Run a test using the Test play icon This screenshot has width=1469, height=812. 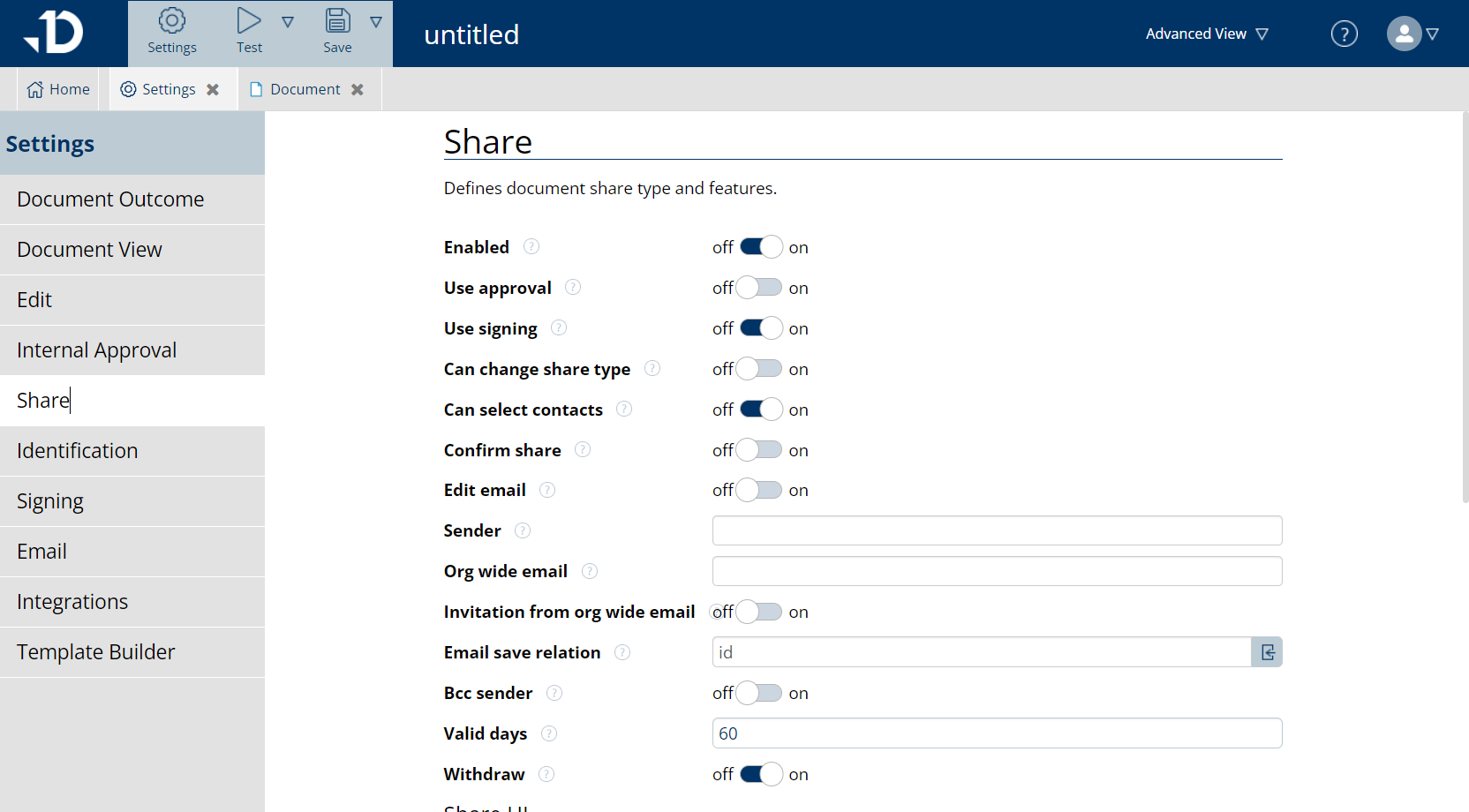click(x=248, y=20)
